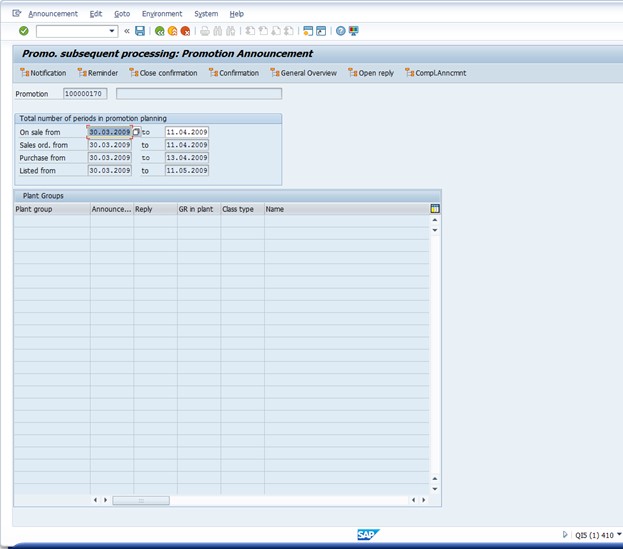The image size is (623, 549).
Task: Open the Help menu
Action: 236,14
